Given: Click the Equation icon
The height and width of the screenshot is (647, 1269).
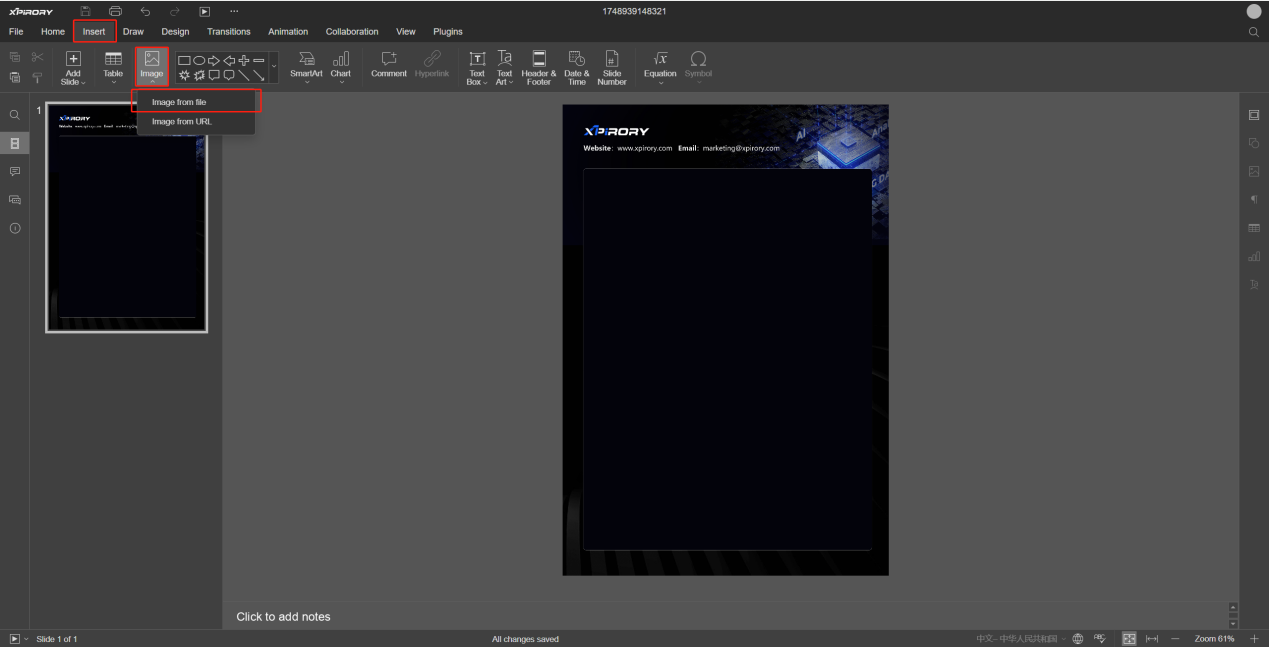Looking at the screenshot, I should point(660,59).
